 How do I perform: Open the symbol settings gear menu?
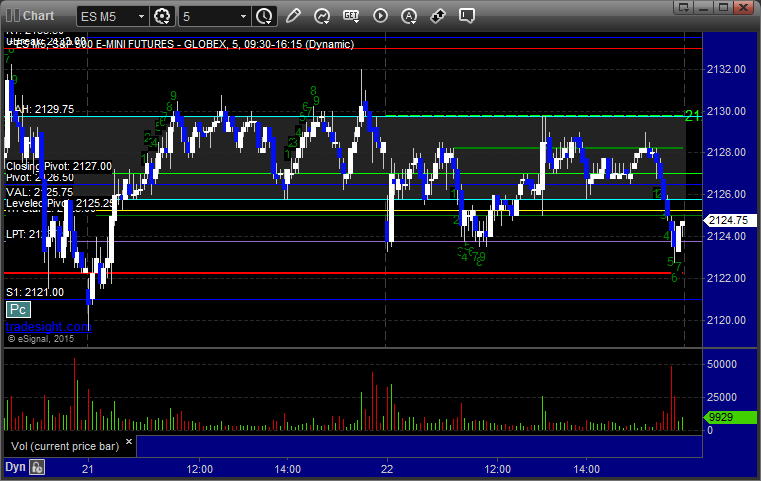pyautogui.click(x=162, y=16)
